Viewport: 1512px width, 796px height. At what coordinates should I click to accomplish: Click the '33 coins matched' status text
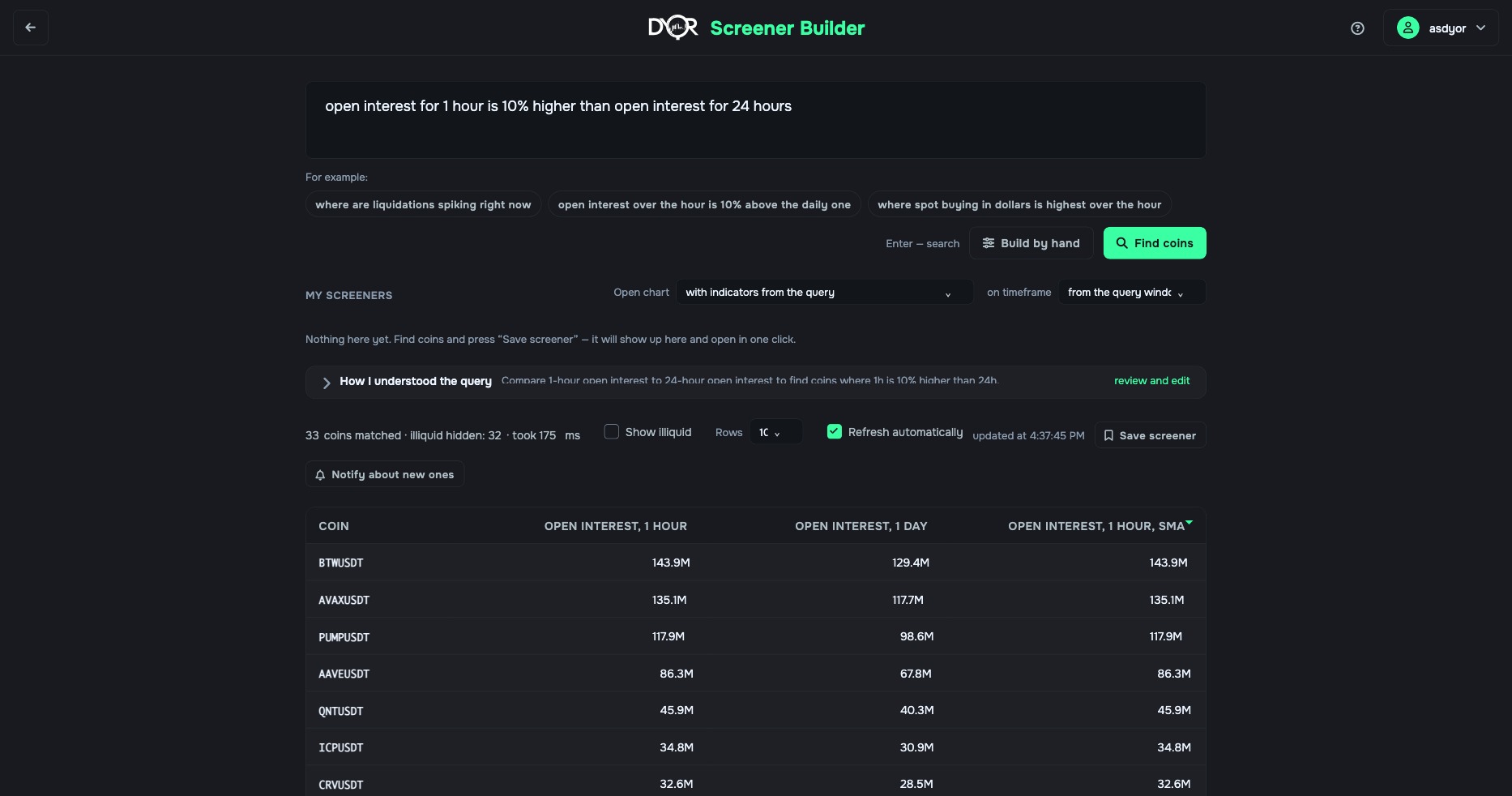(353, 436)
